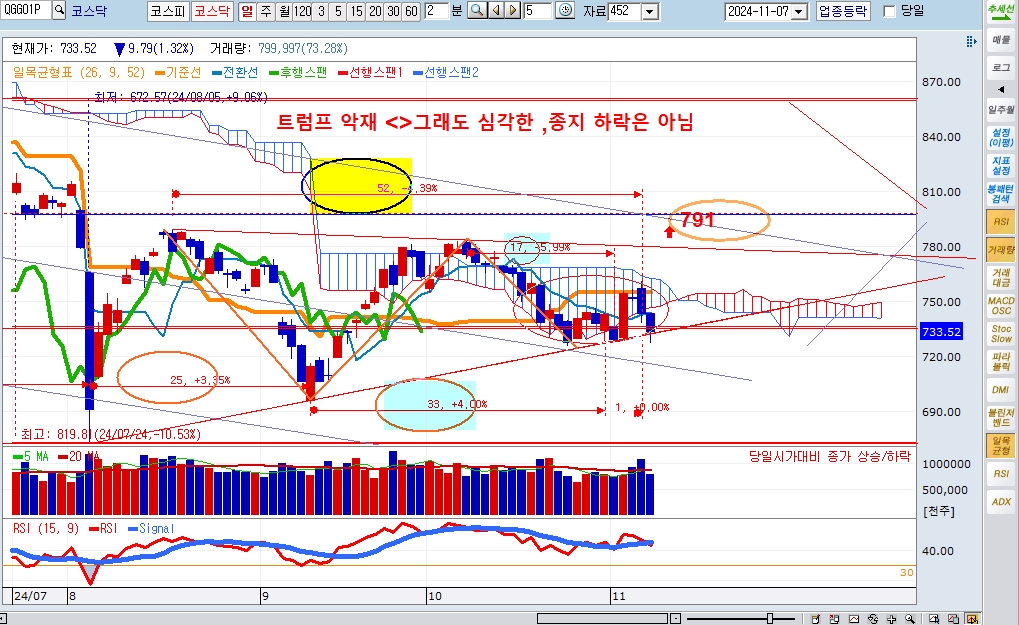The height and width of the screenshot is (625, 1019).
Task: Click the red line chart icon at bottom
Action: (854, 619)
